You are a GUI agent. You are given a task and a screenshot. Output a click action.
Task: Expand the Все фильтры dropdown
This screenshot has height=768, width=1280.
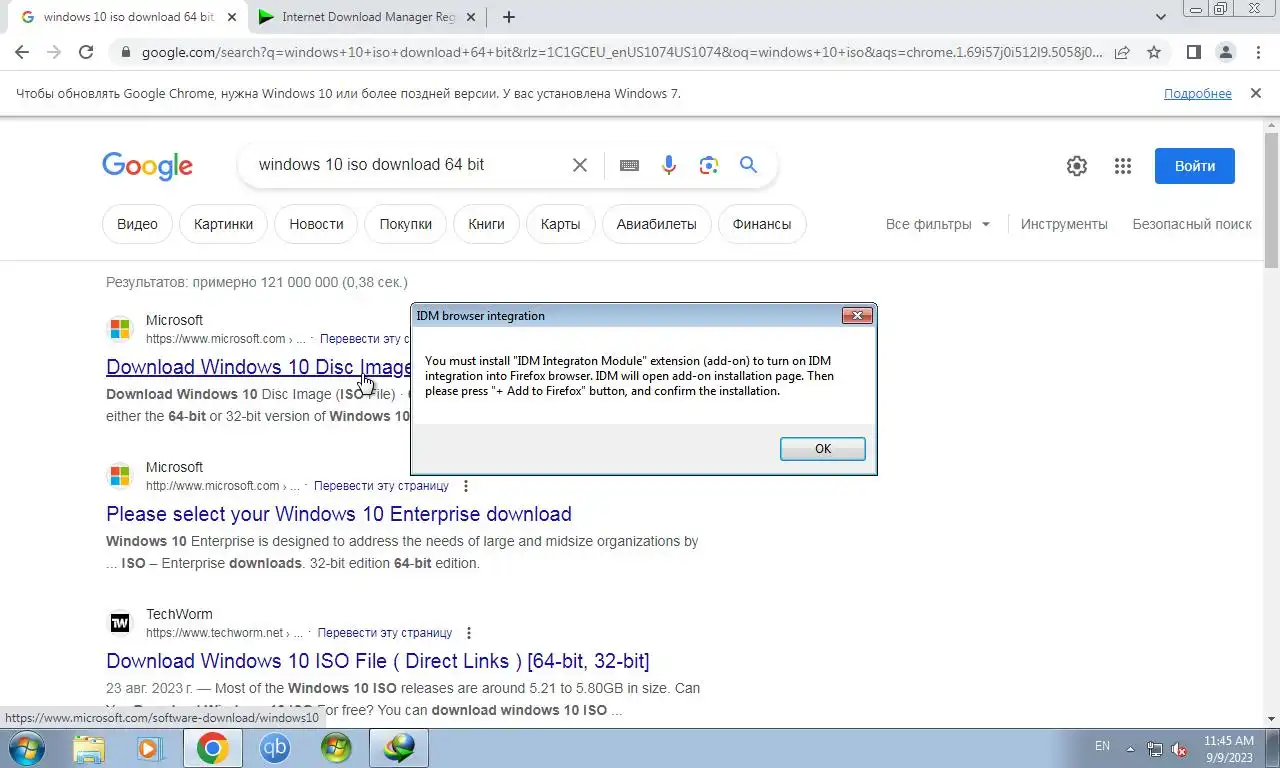tap(937, 224)
